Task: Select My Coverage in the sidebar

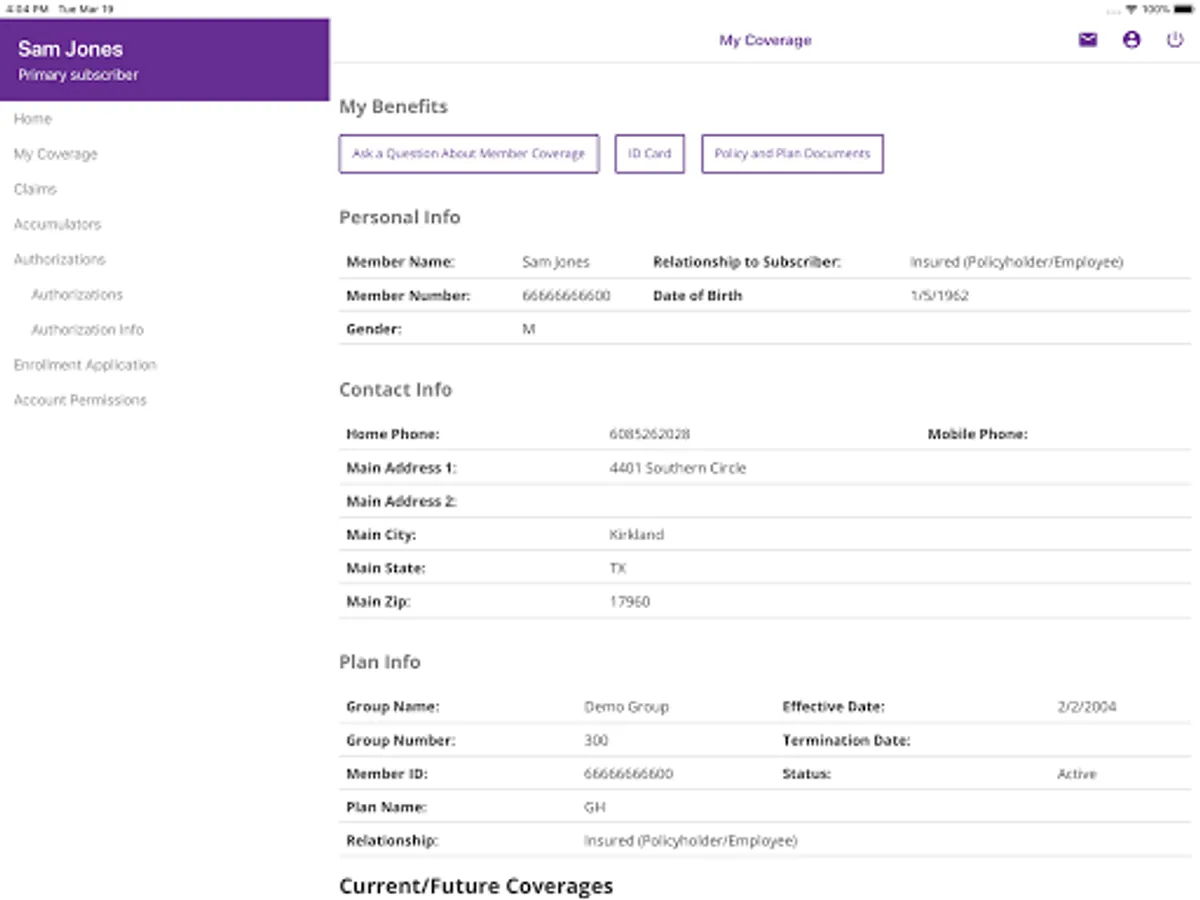Action: tap(56, 154)
